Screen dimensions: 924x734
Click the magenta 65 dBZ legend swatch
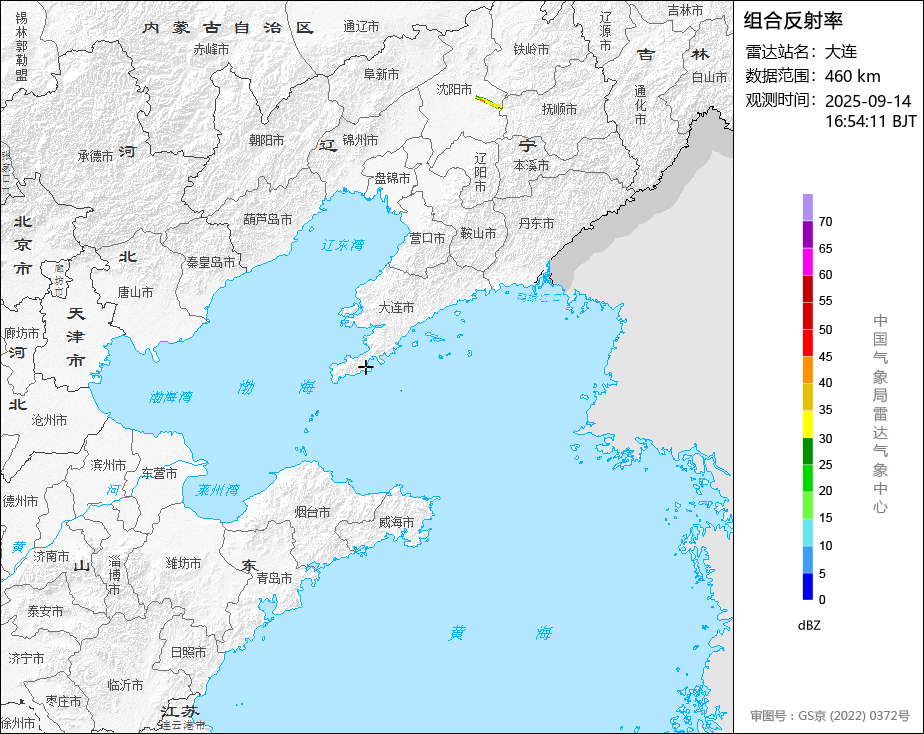pos(807,262)
